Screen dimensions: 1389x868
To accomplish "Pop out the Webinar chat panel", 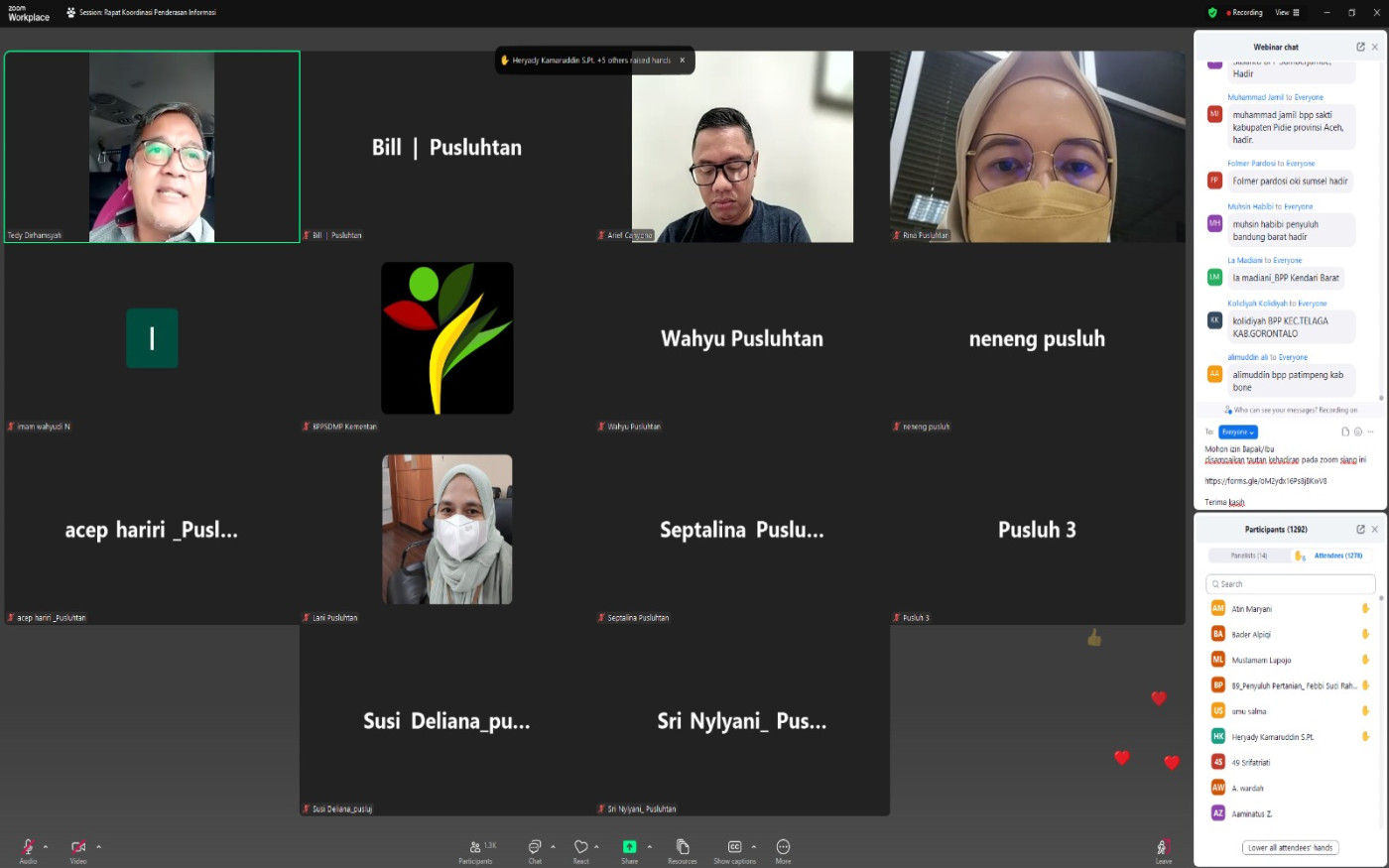I will point(1360,47).
